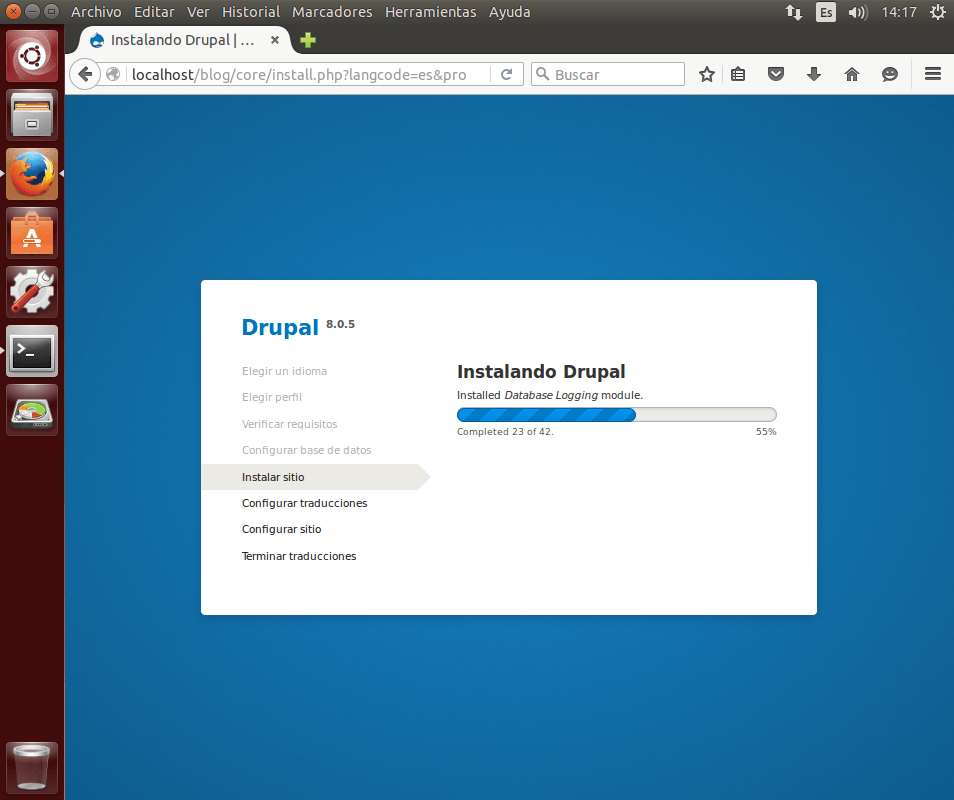
Task: Click the 'Instalando Drupal' heading
Action: 541,372
